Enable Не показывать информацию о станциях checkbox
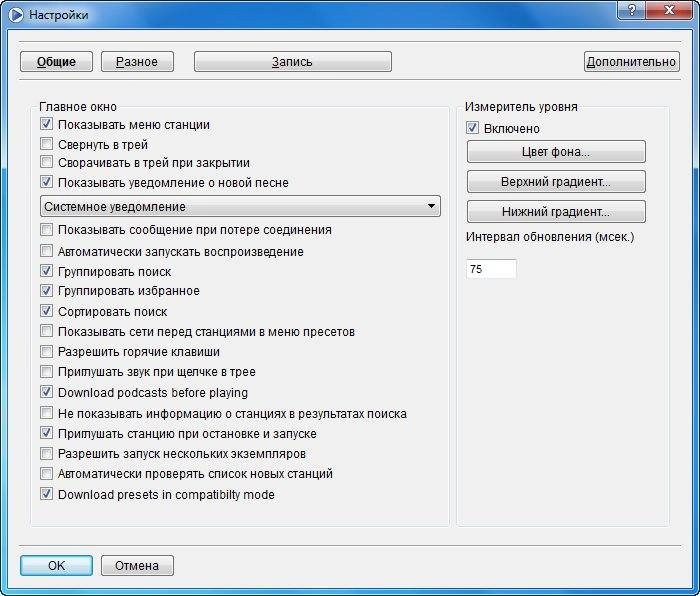The image size is (700, 596). point(46,413)
